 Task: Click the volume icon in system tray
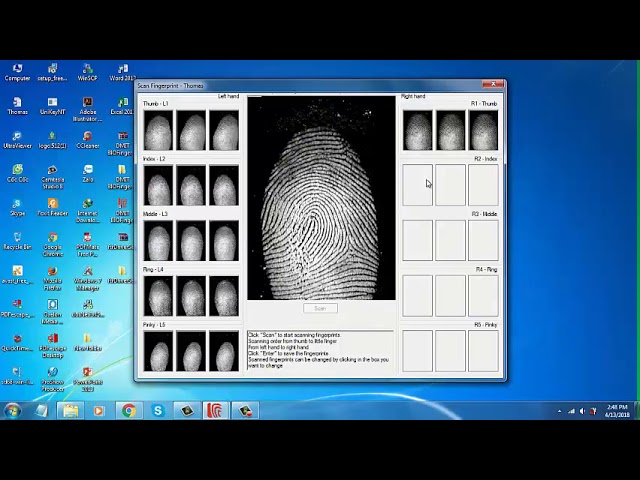[x=582, y=411]
